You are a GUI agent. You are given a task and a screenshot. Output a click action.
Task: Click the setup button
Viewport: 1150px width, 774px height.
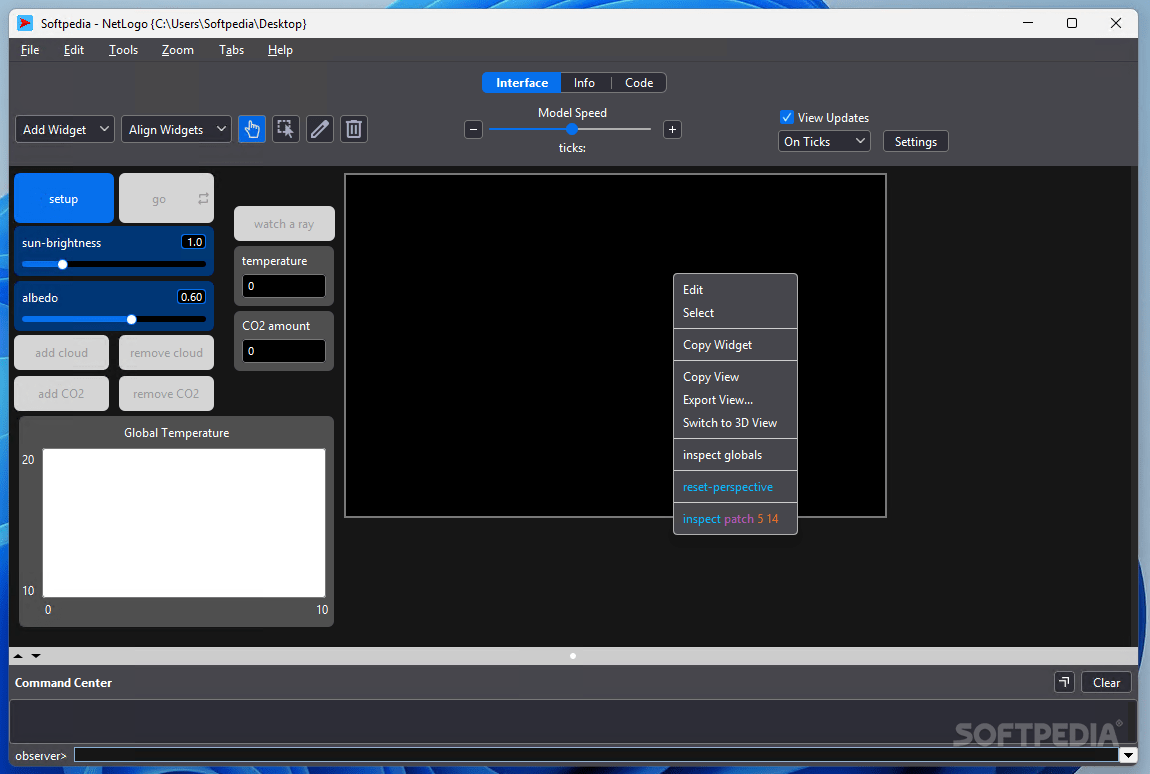64,198
